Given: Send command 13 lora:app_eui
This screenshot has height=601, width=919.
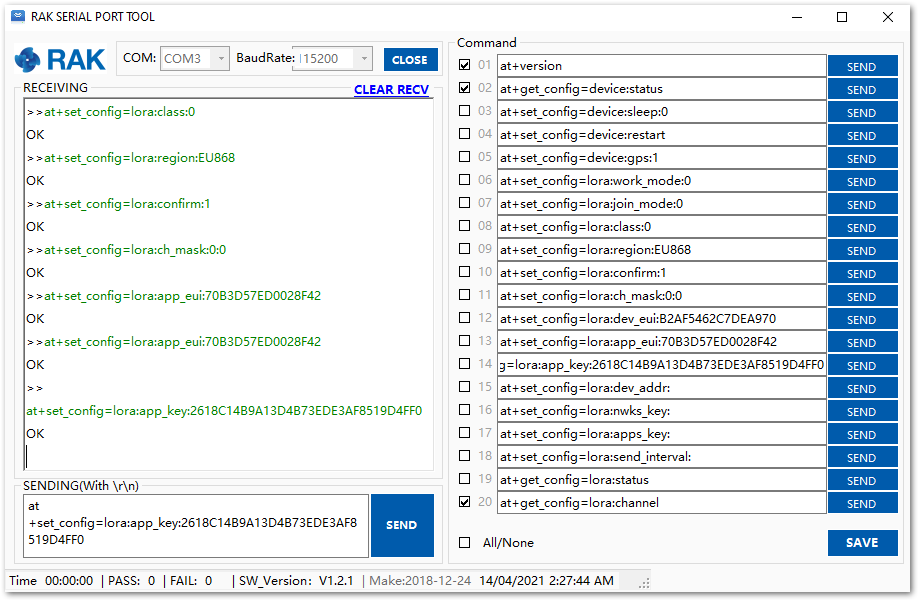Looking at the screenshot, I should tap(862, 342).
